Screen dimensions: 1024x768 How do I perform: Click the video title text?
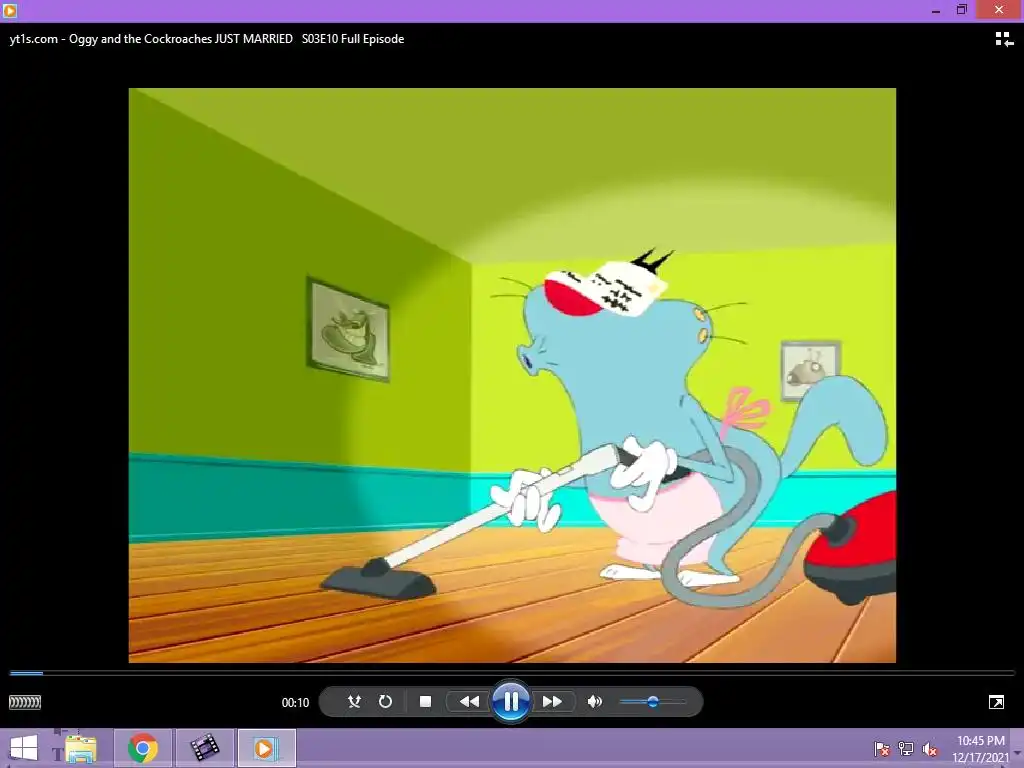coord(207,39)
